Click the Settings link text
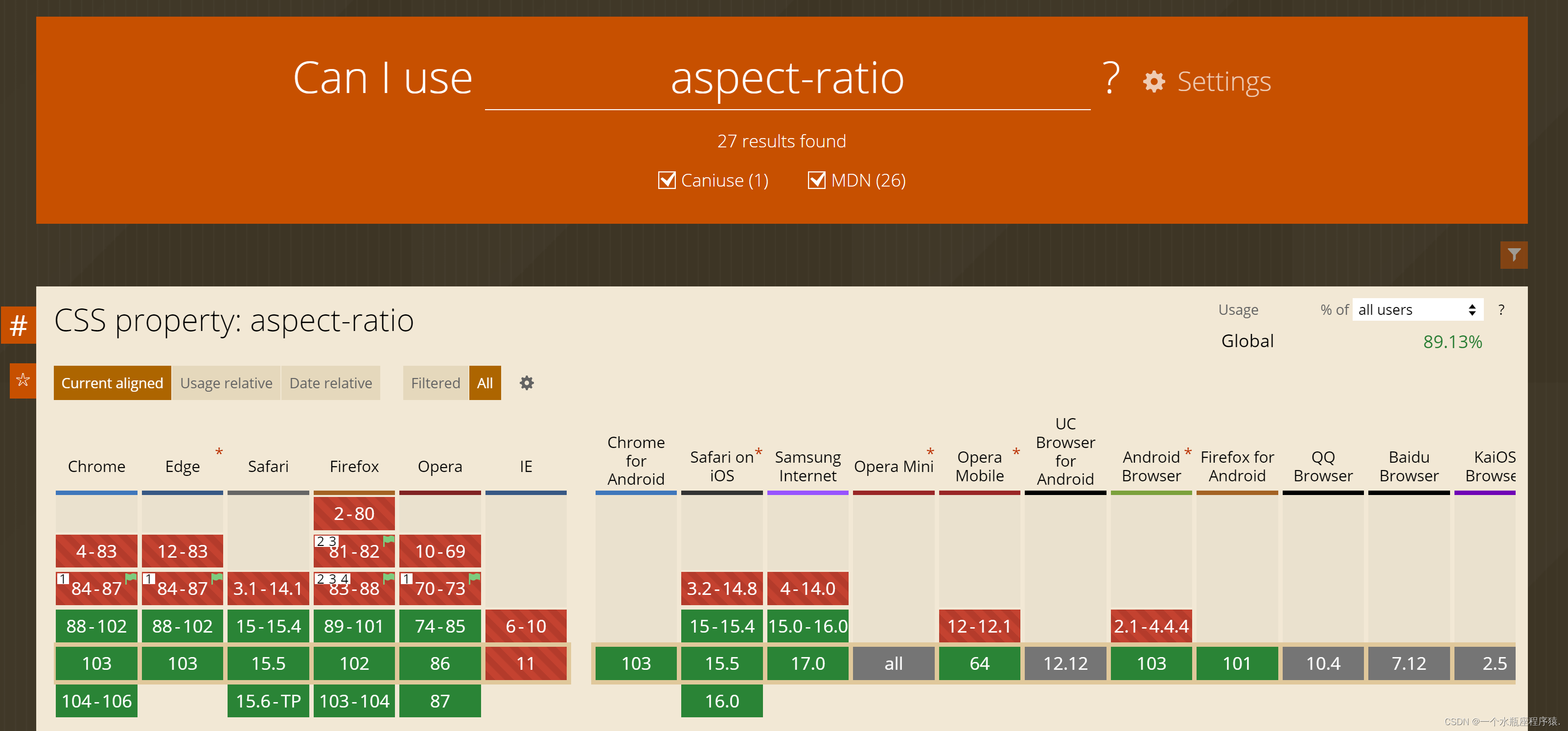 [1223, 82]
